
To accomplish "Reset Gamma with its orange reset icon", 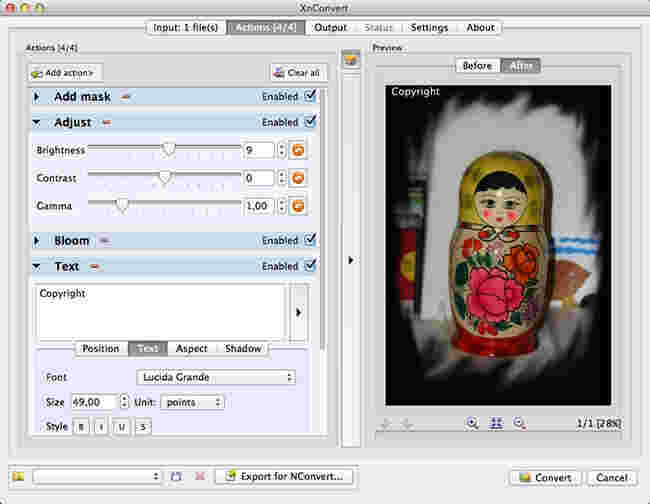I will coord(298,205).
